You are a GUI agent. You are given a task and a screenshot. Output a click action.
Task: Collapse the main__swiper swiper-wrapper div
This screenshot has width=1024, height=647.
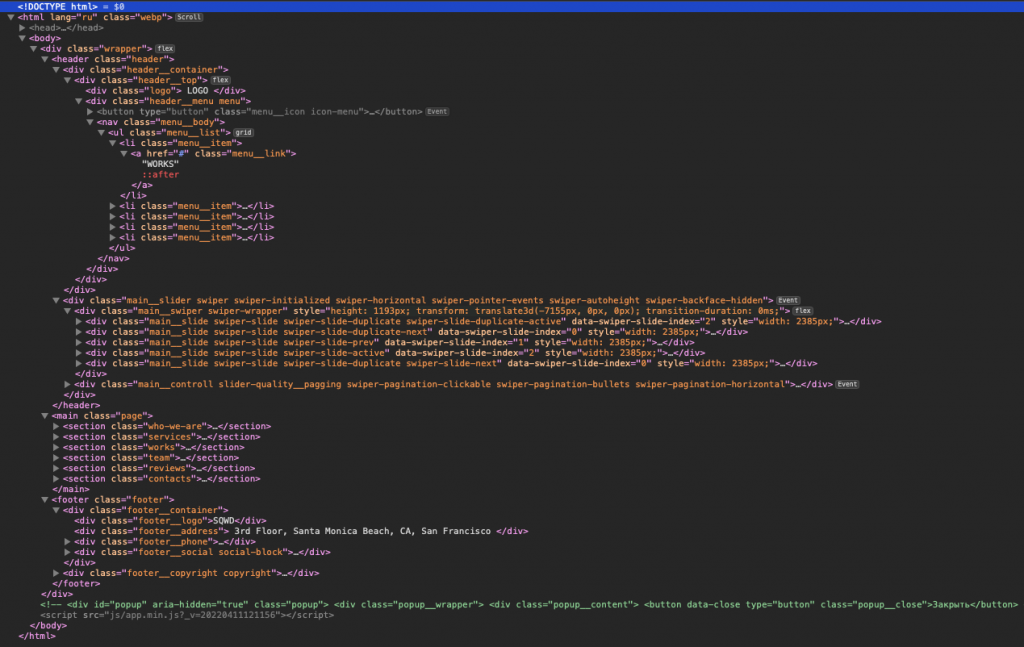tap(67, 311)
